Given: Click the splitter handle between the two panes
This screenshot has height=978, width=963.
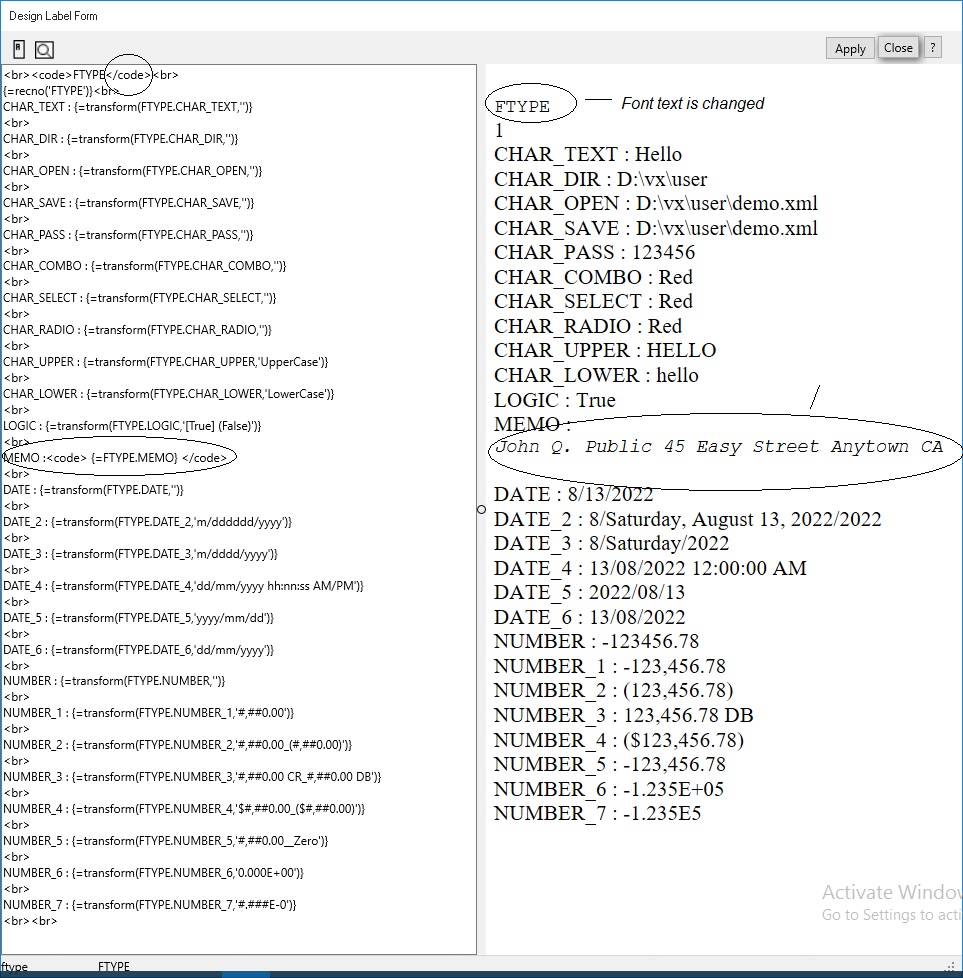Looking at the screenshot, I should [x=481, y=510].
